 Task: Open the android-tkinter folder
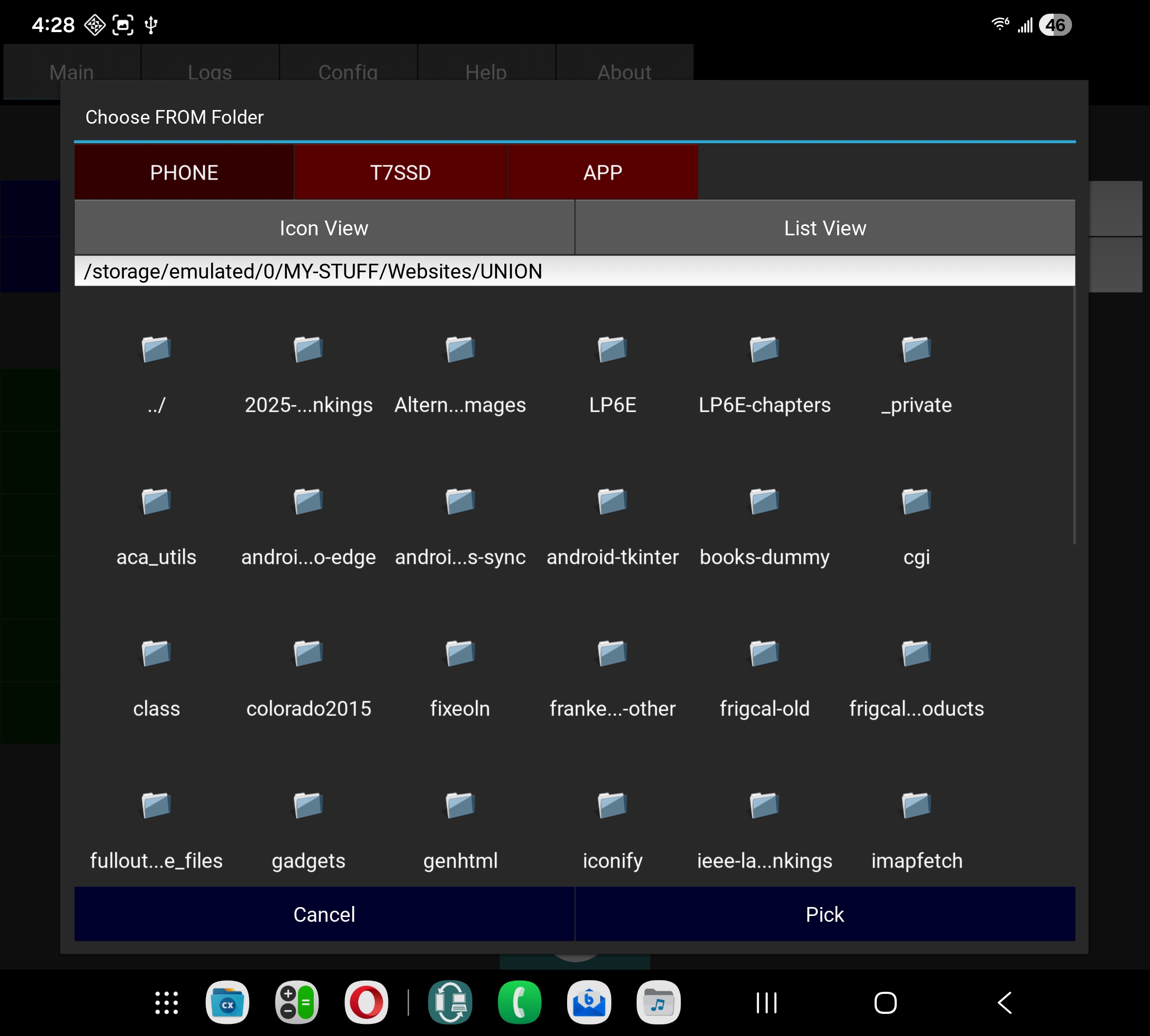612,502
